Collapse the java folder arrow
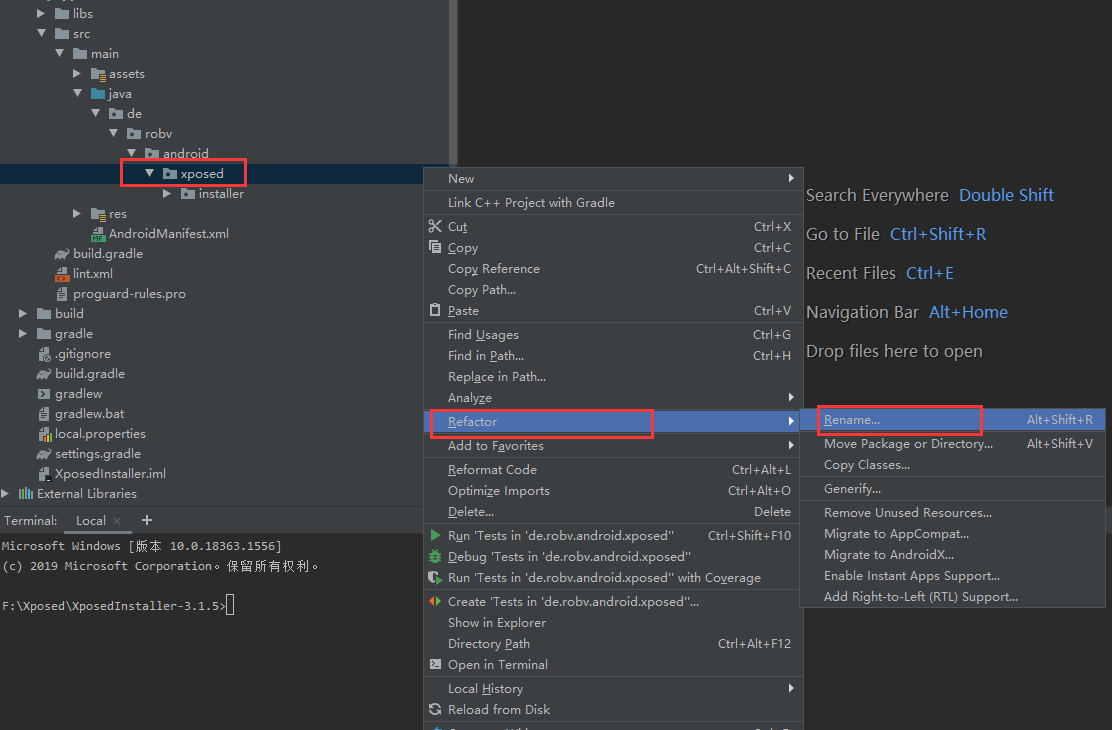The height and width of the screenshot is (730, 1112). click(77, 94)
